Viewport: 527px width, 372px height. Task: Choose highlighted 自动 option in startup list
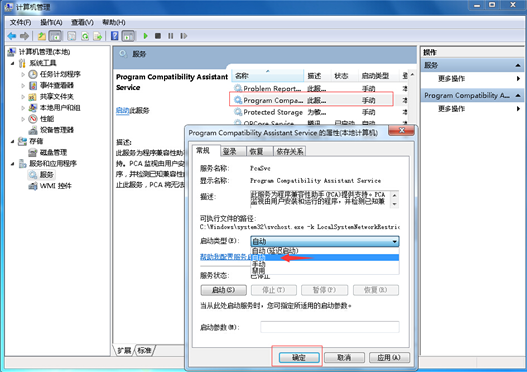(x=325, y=257)
